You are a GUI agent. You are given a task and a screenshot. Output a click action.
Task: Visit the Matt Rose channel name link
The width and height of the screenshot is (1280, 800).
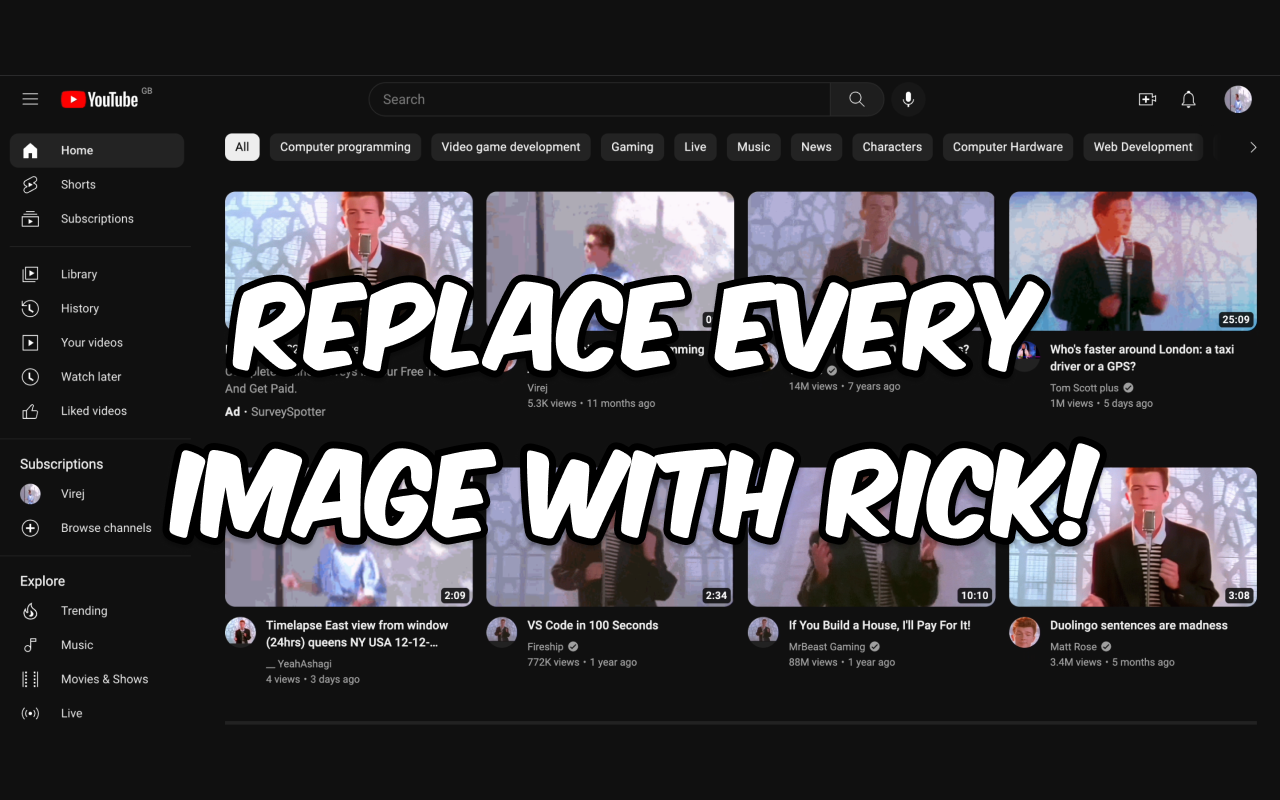point(1073,646)
